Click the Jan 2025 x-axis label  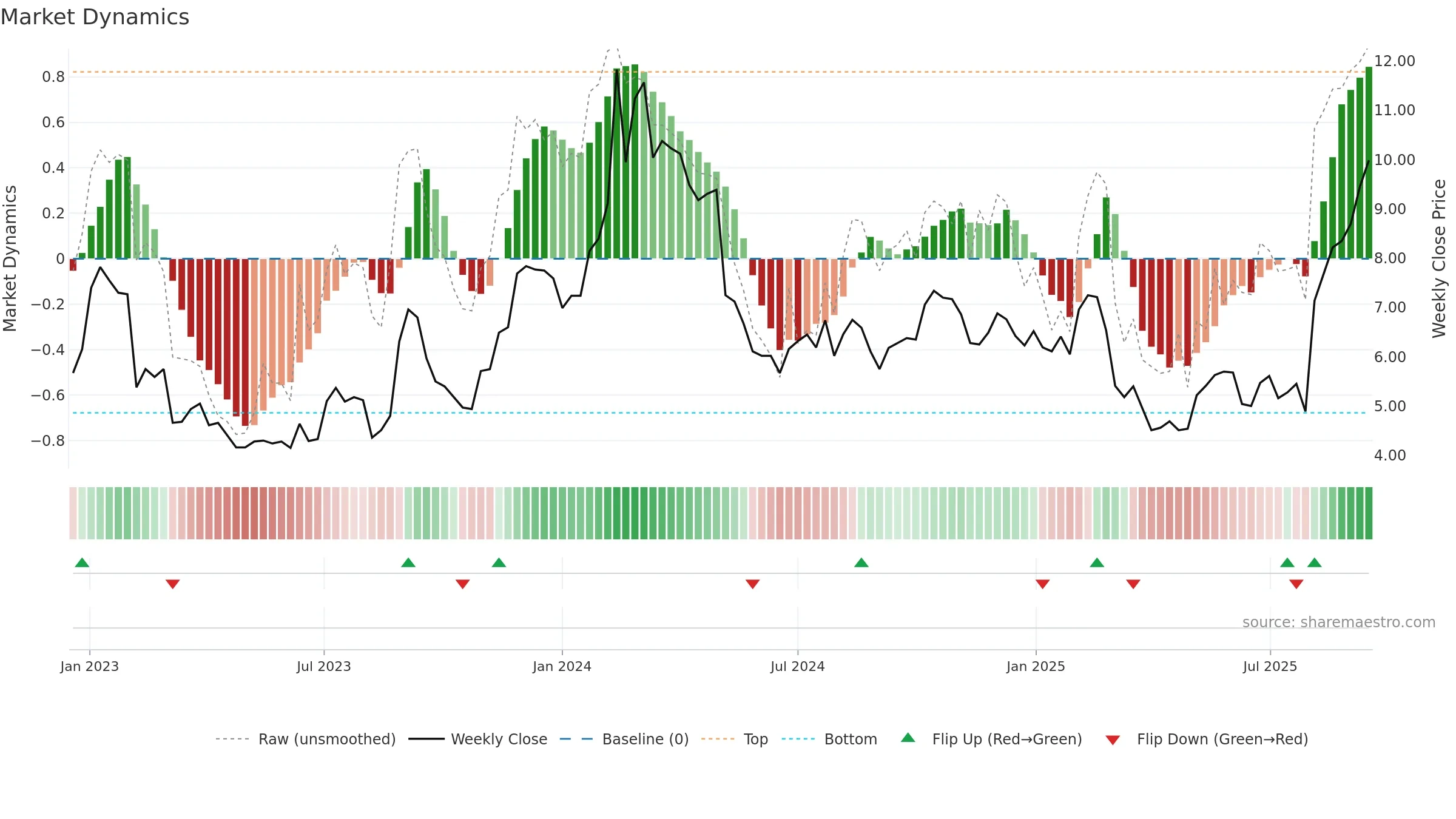point(1036,666)
